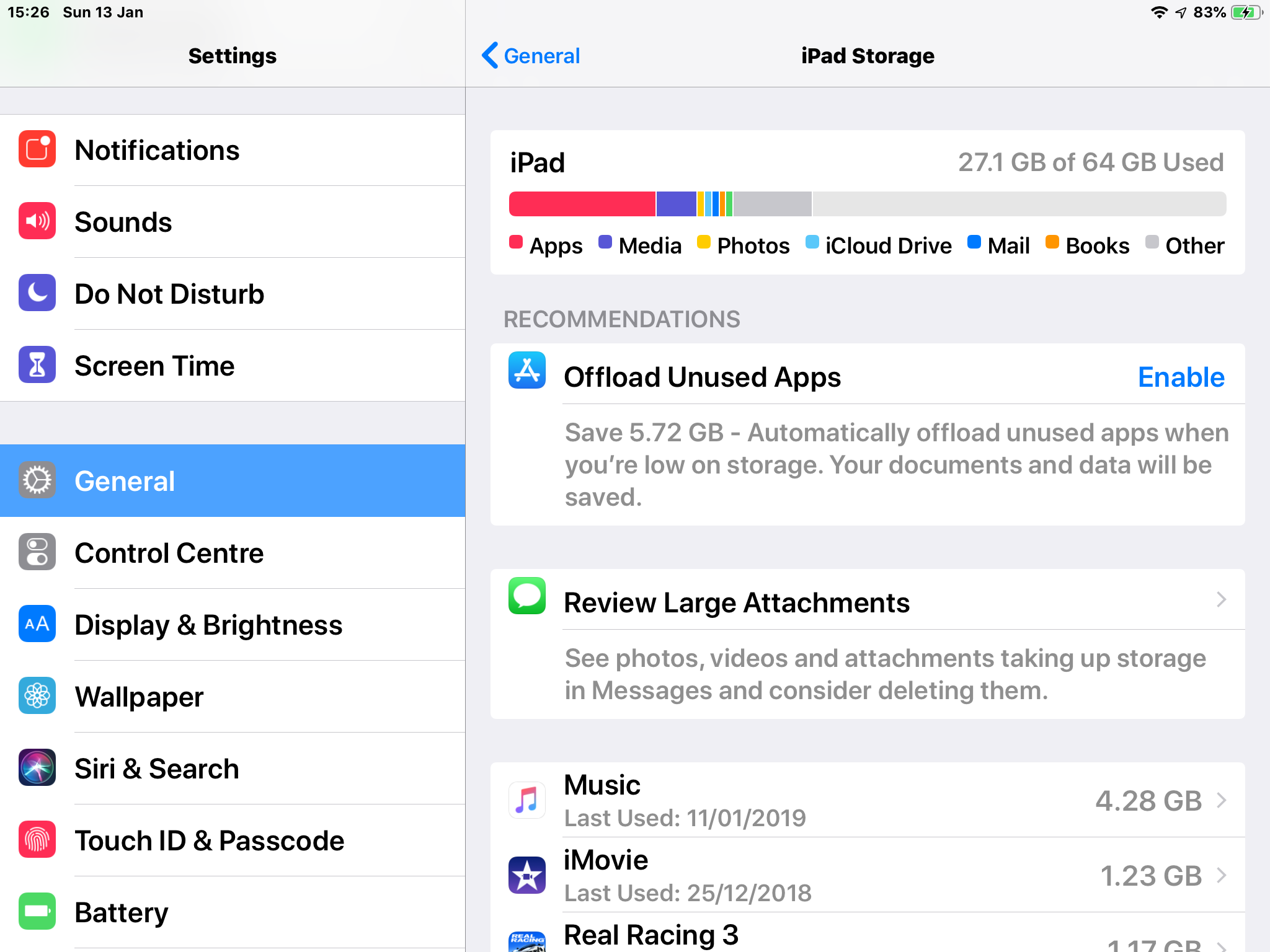Tap the Screen Time hourglass icon
Screen dimensions: 1270x952
pyautogui.click(x=37, y=365)
